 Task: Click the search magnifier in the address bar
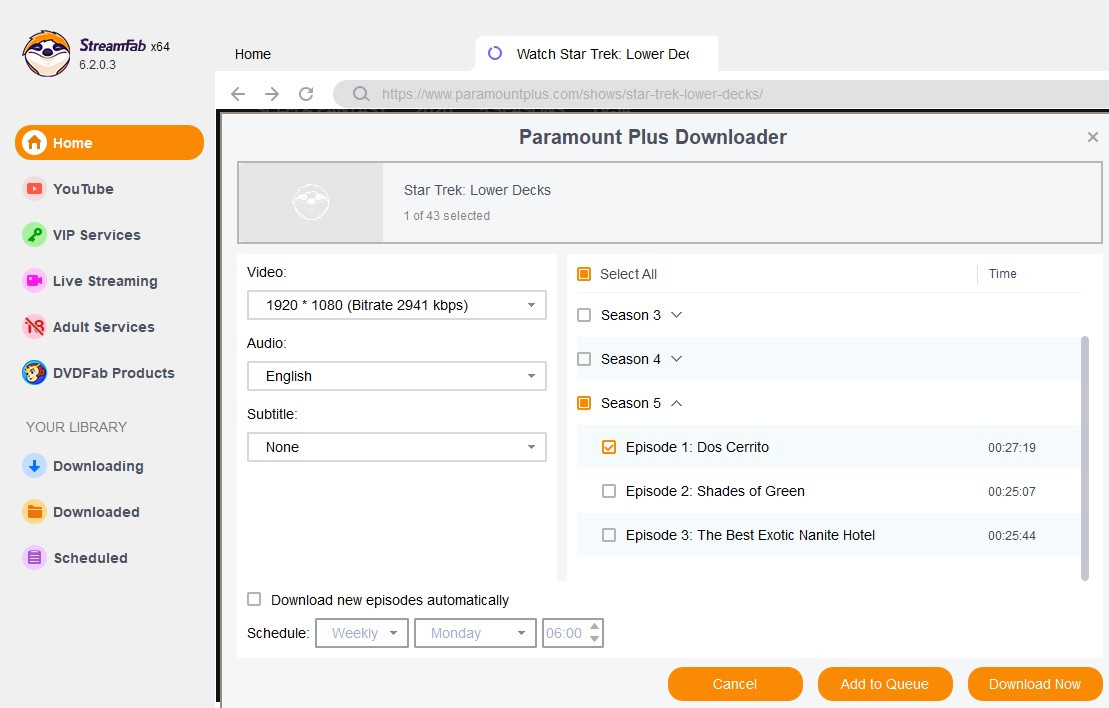pyautogui.click(x=361, y=94)
